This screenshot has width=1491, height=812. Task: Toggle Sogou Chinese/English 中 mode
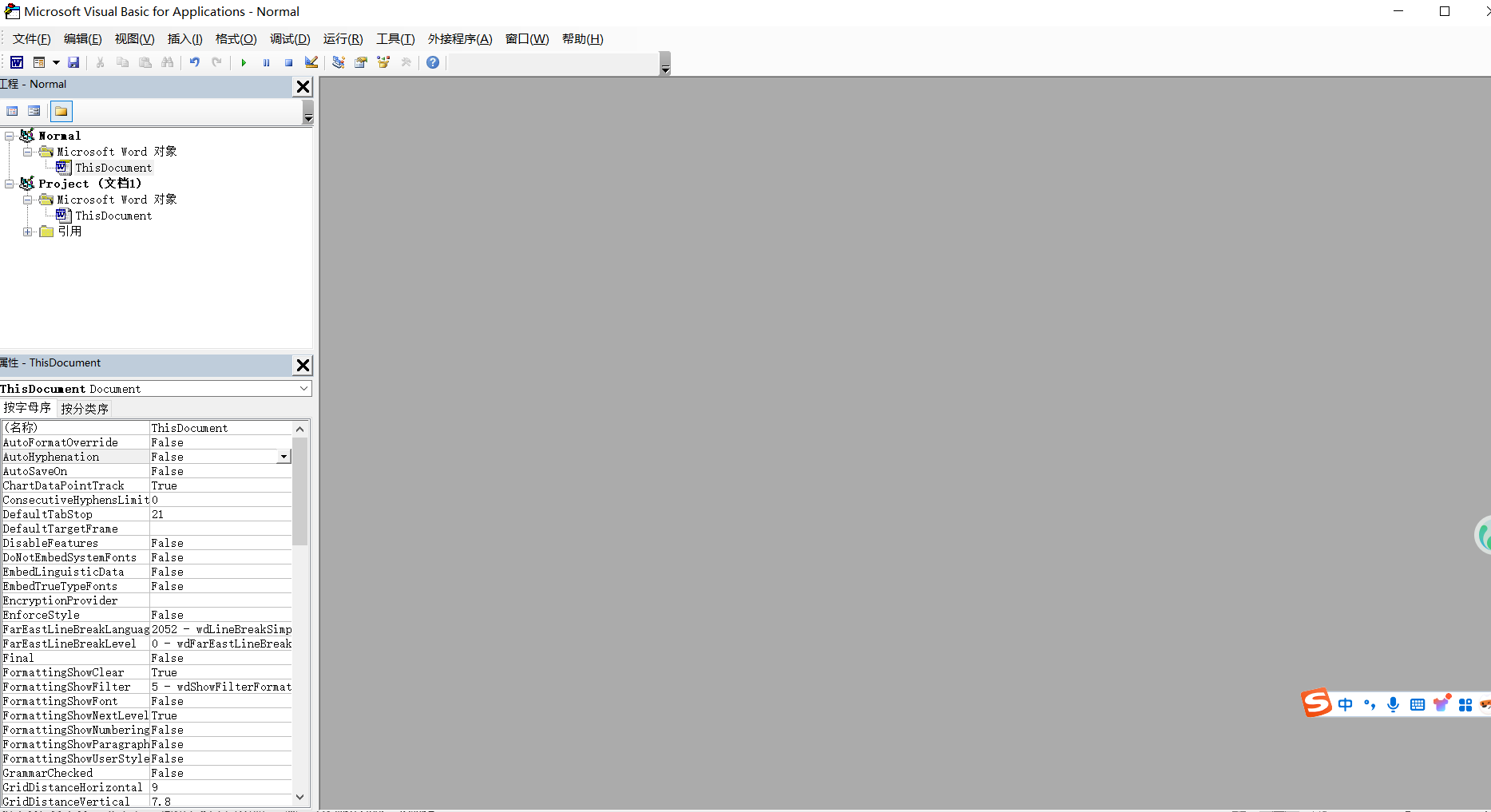click(1346, 704)
